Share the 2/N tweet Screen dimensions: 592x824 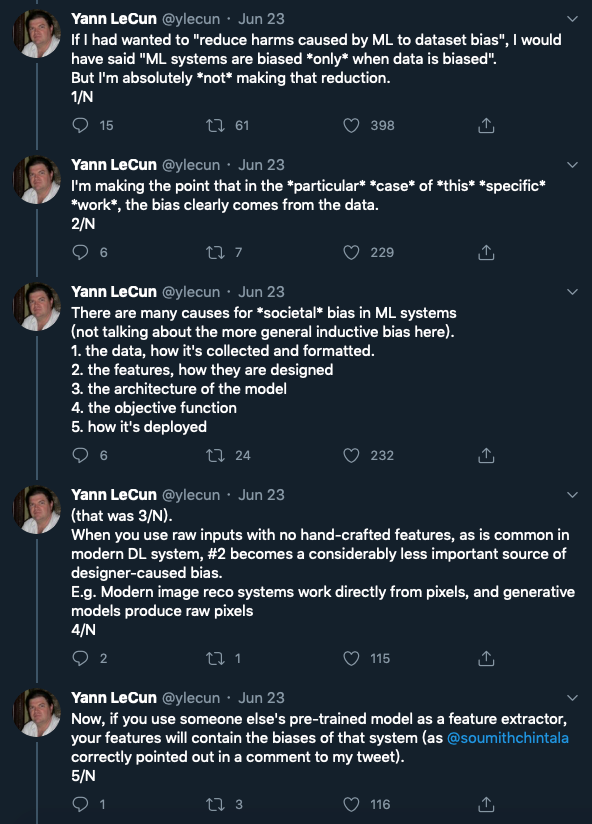[x=486, y=253]
